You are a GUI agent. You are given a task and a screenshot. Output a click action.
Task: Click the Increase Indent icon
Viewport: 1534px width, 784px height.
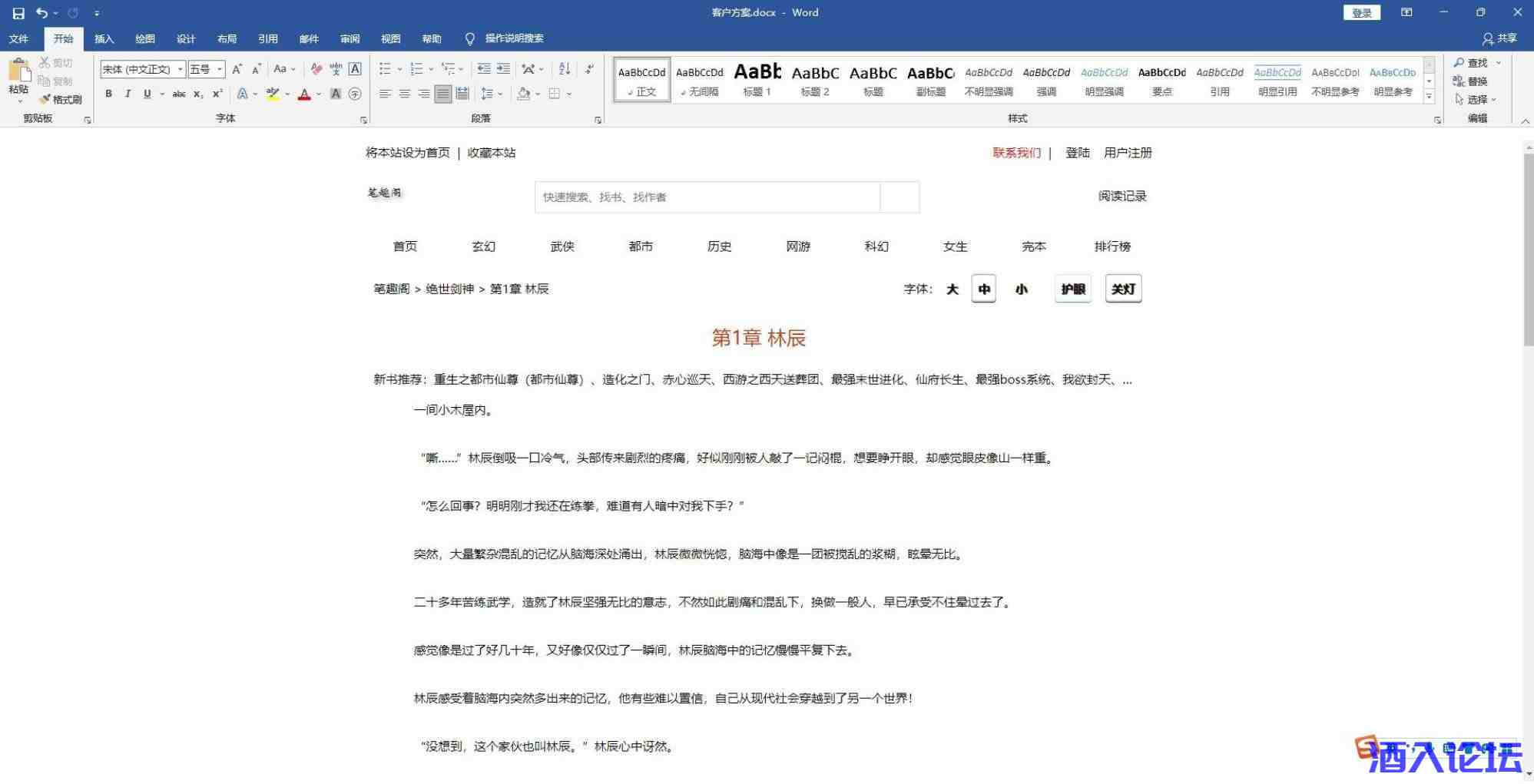pyautogui.click(x=503, y=69)
